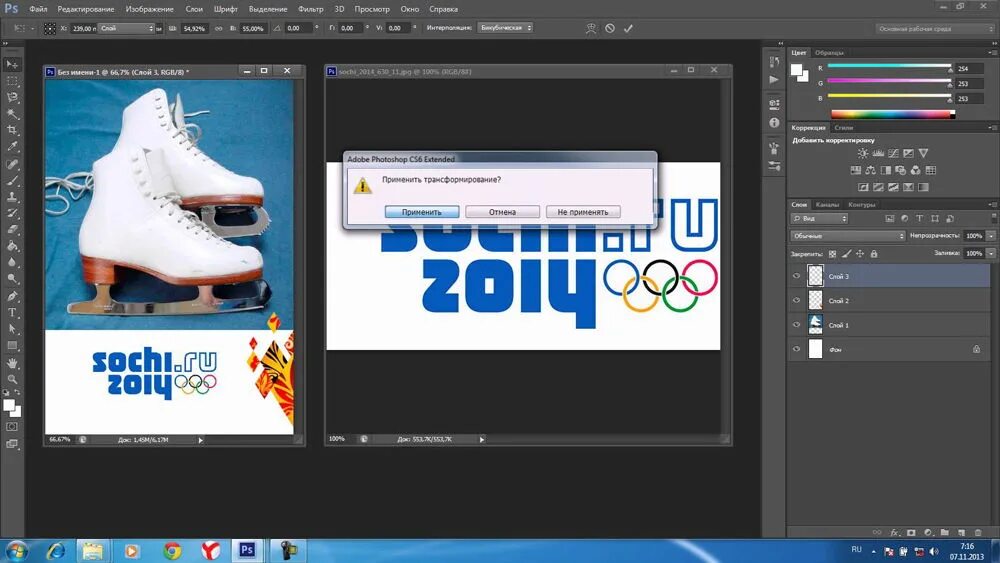Commit transform with checkmark icon
1000x563 pixels.
point(628,28)
